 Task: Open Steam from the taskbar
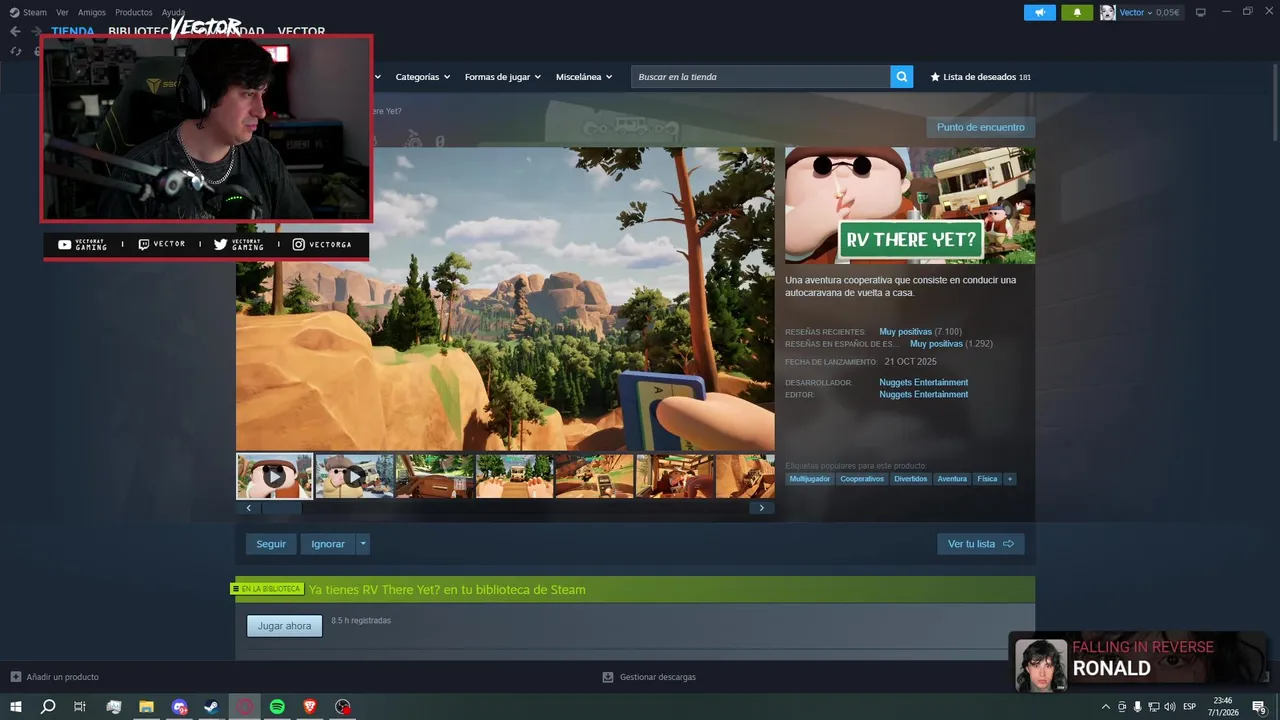(x=212, y=707)
